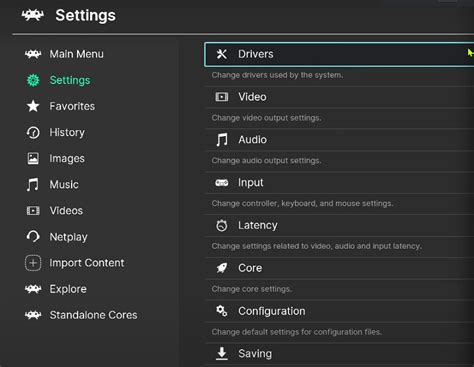The image size is (474, 367).
Task: Choose Import Content entry
Action: click(x=87, y=263)
